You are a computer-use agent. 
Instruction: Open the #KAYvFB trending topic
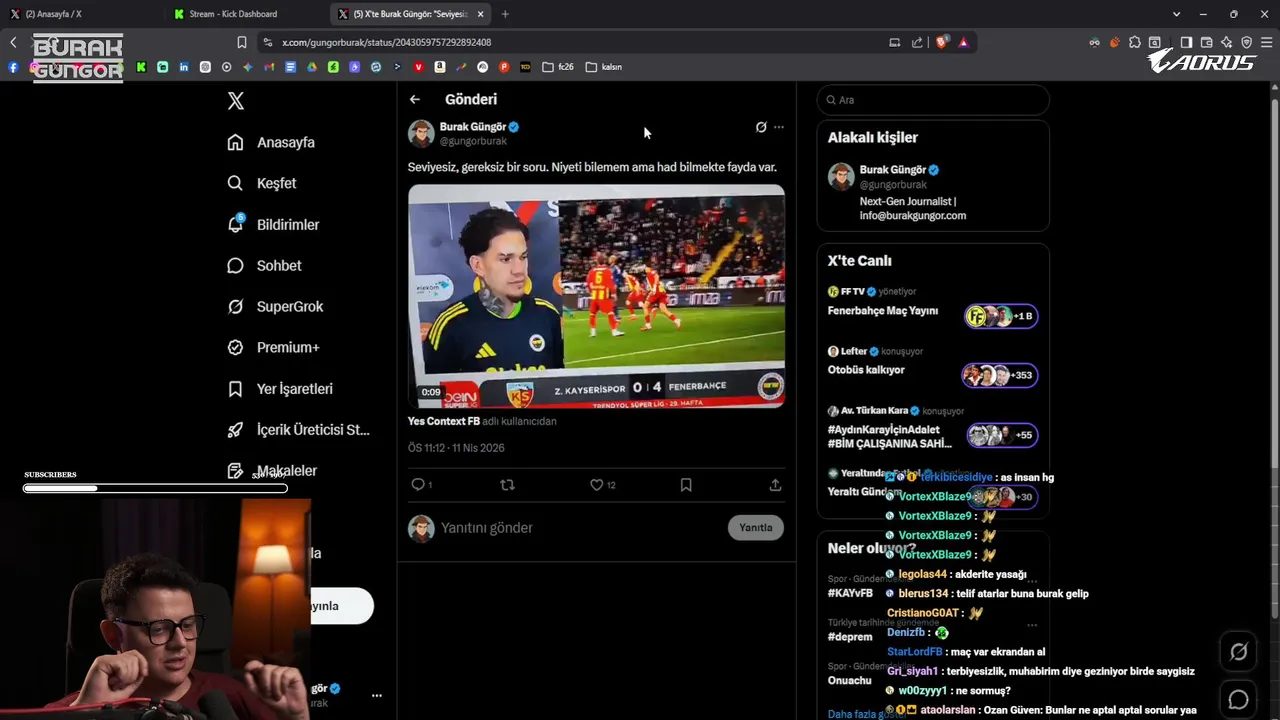pyautogui.click(x=850, y=593)
